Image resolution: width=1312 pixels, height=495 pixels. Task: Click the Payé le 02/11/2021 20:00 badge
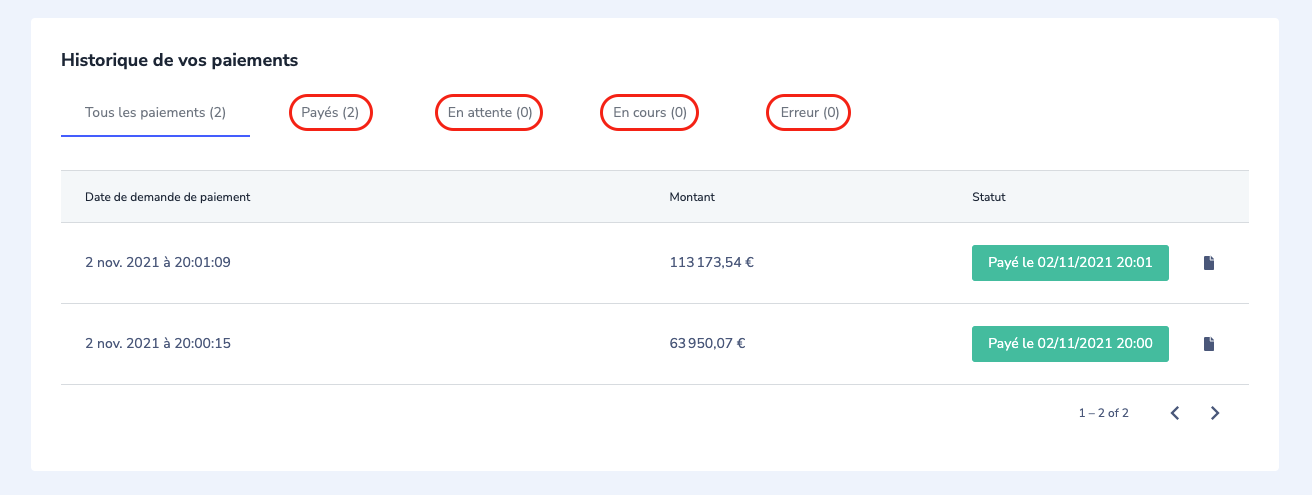[x=1070, y=344]
